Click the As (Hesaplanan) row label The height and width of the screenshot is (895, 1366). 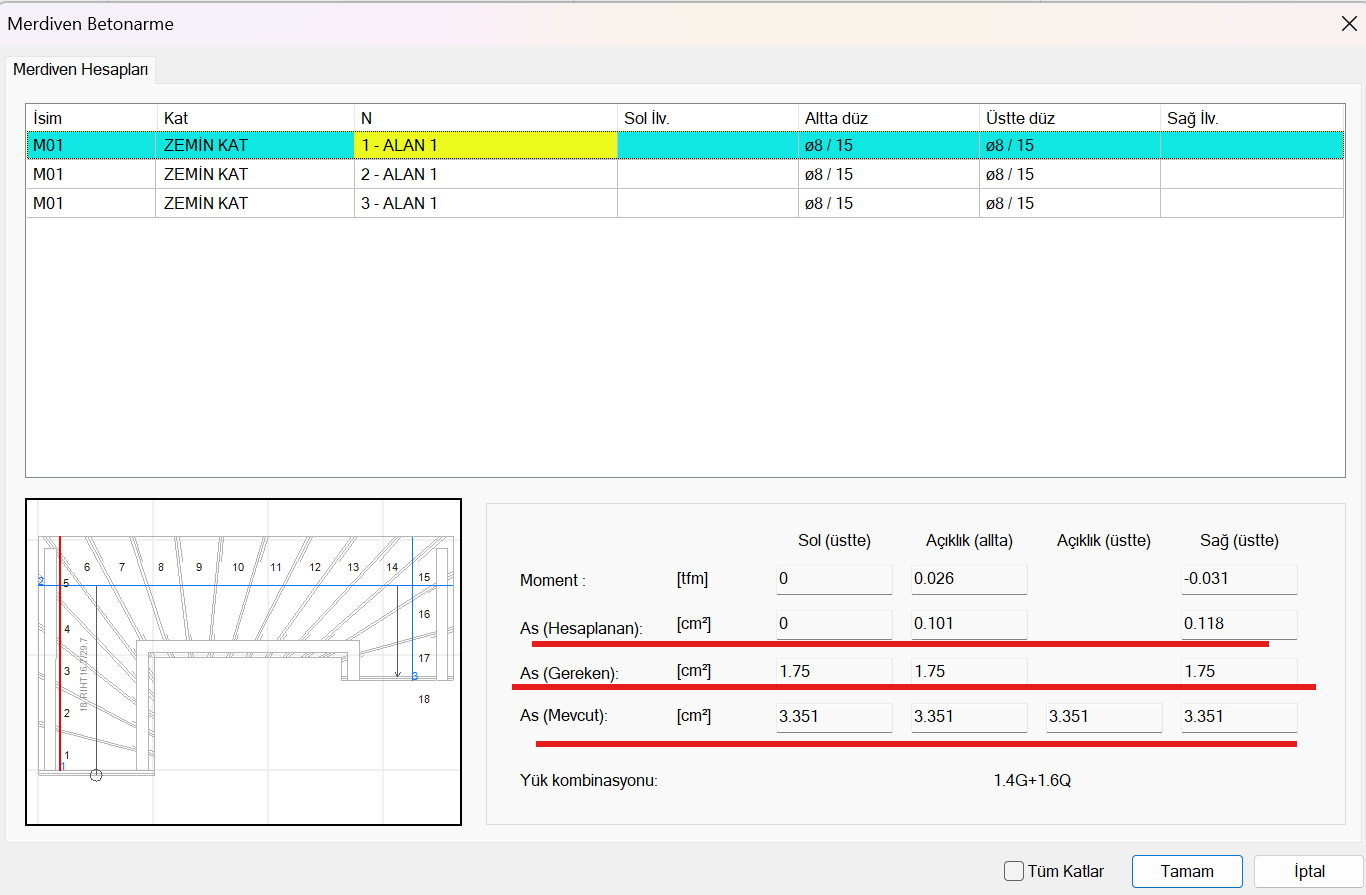[x=581, y=628]
